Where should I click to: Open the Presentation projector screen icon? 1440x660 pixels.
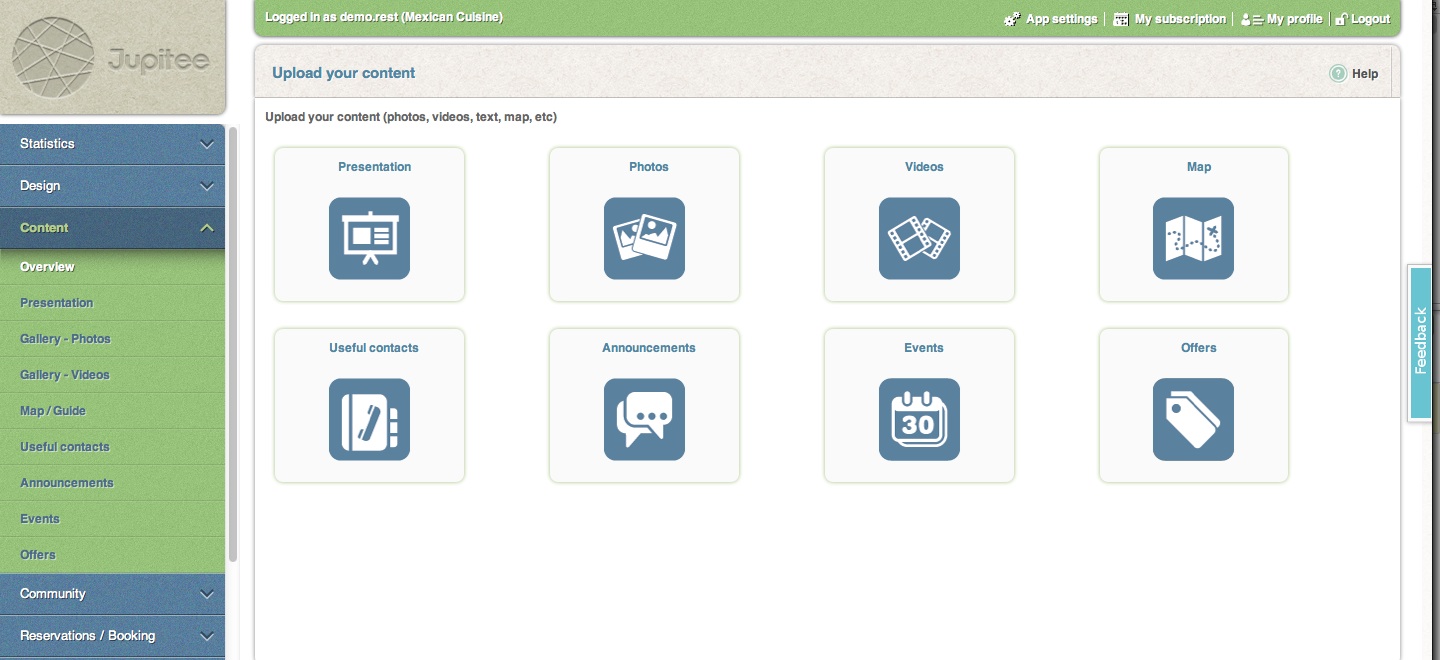369,238
